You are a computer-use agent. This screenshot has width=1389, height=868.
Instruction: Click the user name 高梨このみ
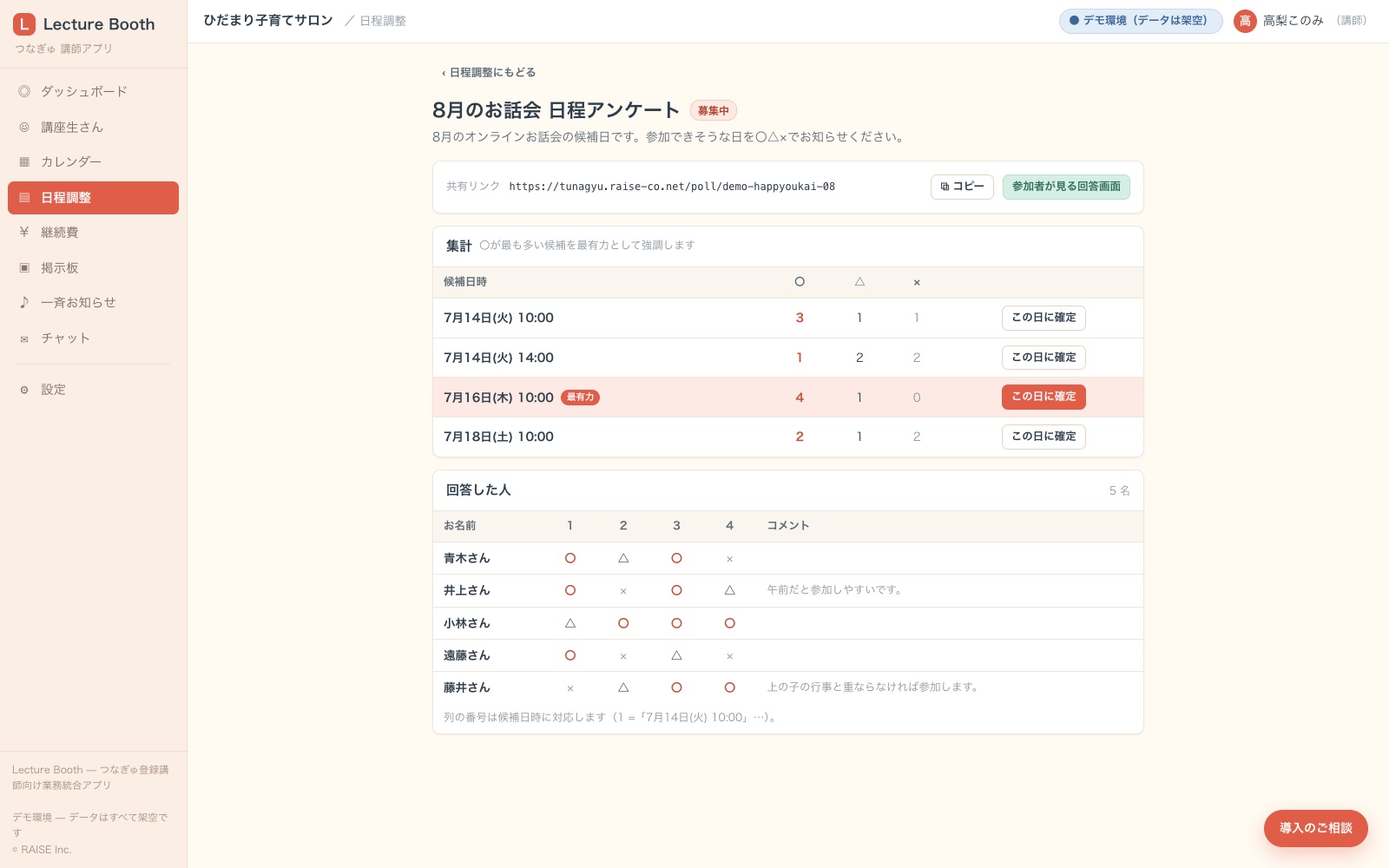1293,21
